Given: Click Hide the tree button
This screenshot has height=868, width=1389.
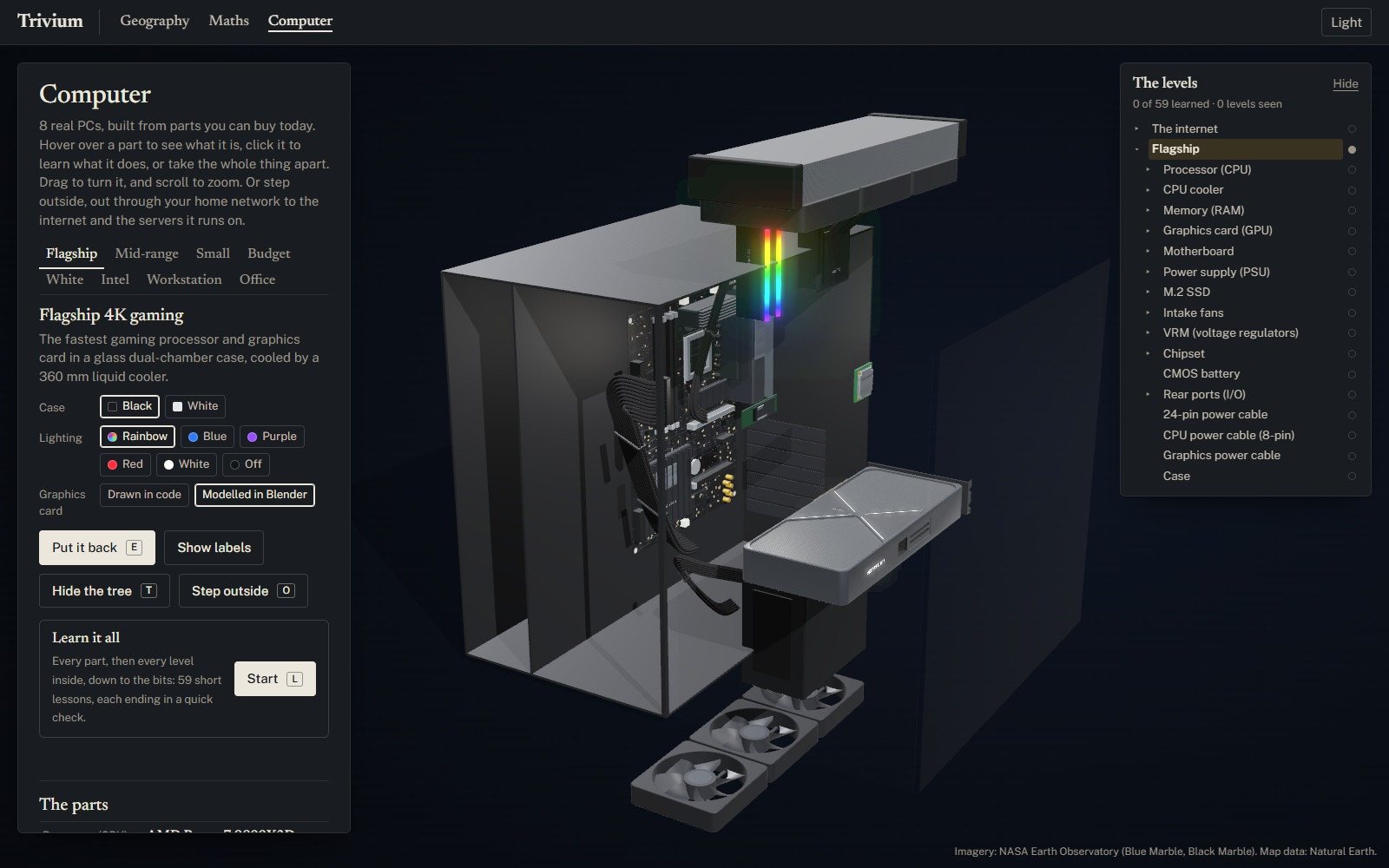Looking at the screenshot, I should point(104,591).
